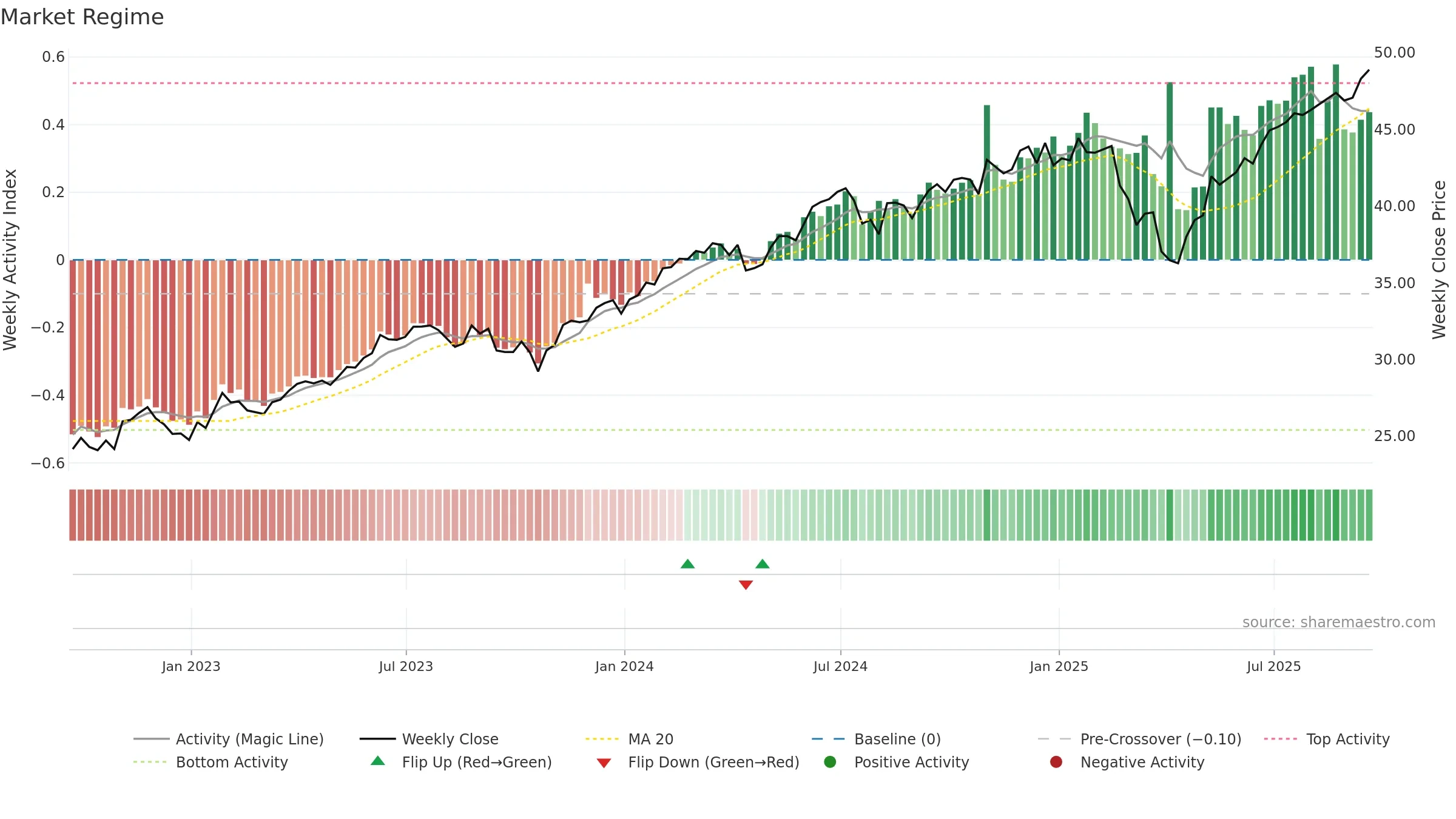Click the red Negative Activity circle icon
This screenshot has width=1456, height=819.
point(1056,762)
